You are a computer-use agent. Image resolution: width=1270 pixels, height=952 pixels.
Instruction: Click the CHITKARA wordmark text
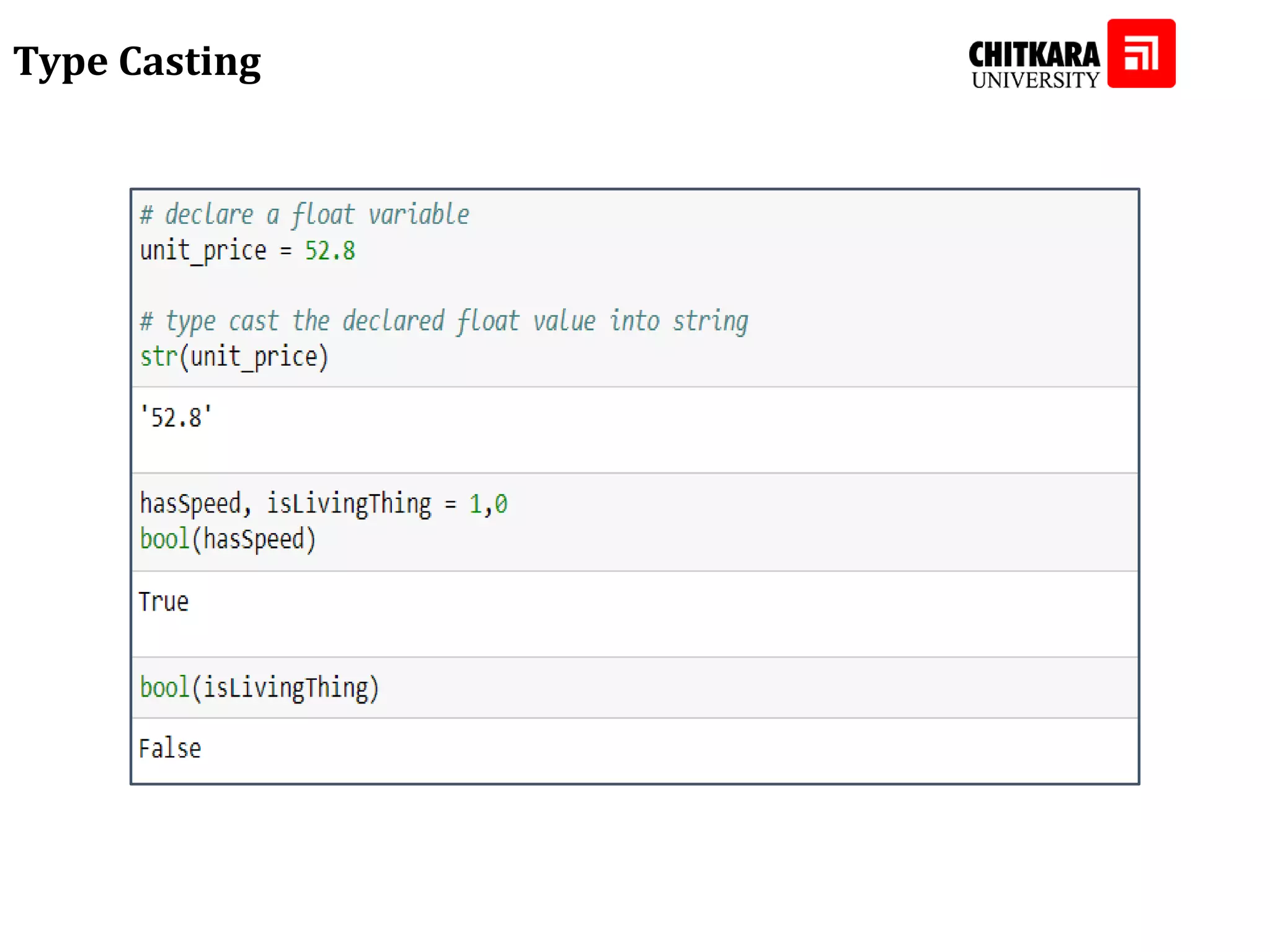(1034, 55)
